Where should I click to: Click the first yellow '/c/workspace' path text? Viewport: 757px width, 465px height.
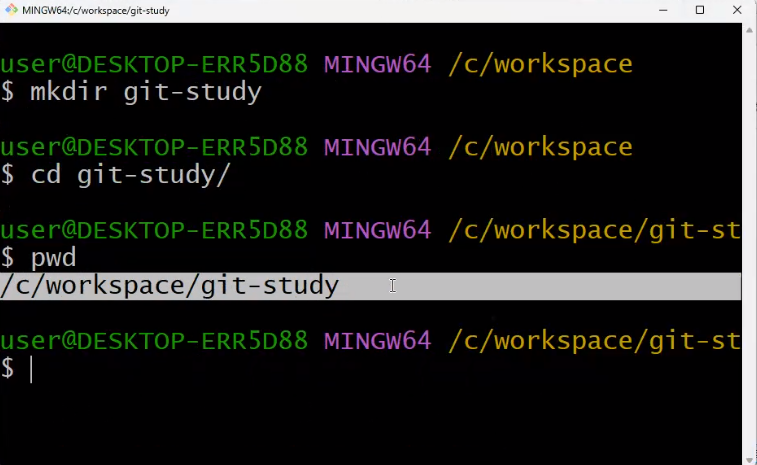[541, 65]
